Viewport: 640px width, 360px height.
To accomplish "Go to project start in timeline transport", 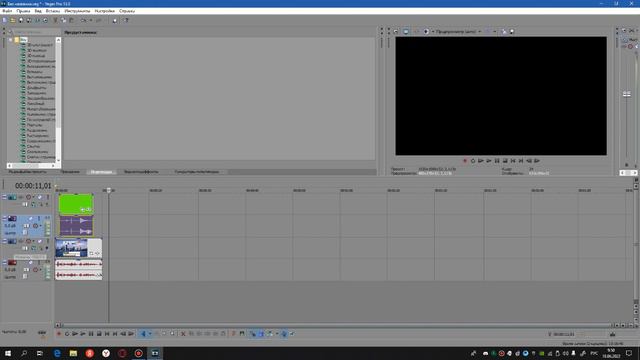I will [x=107, y=334].
